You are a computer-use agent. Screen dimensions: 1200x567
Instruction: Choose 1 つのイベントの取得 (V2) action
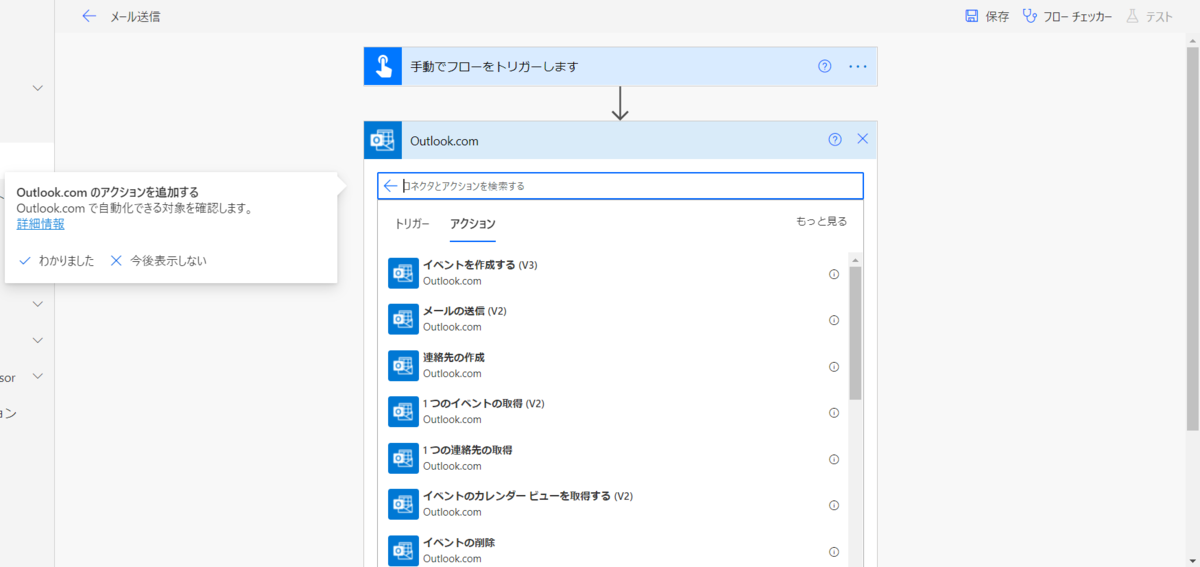[x=613, y=412]
